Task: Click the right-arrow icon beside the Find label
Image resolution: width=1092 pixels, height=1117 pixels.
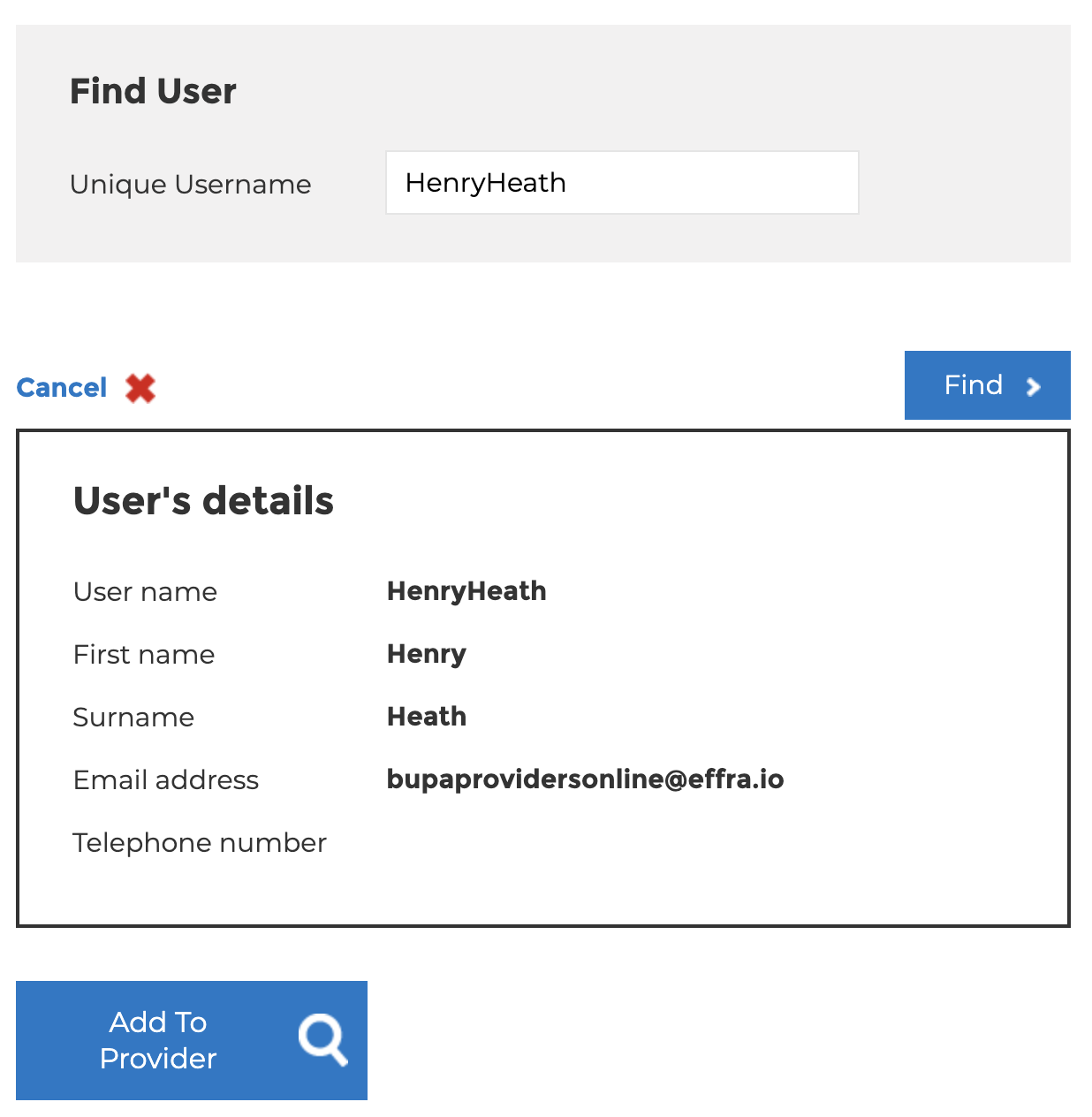Action: (1034, 386)
